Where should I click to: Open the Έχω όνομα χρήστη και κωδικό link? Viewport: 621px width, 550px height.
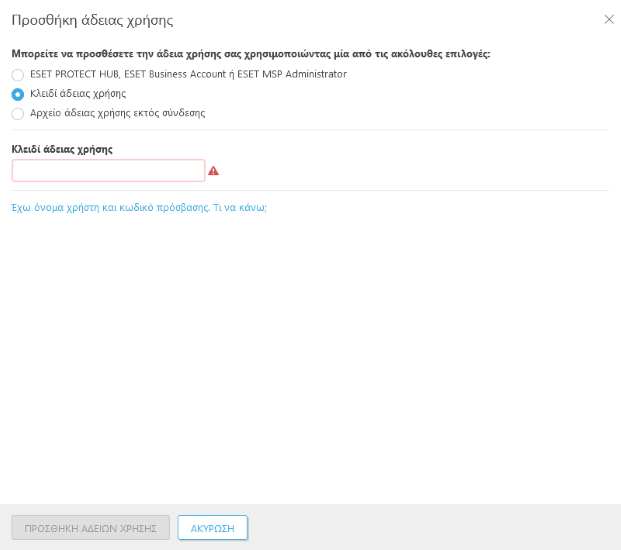[110, 208]
